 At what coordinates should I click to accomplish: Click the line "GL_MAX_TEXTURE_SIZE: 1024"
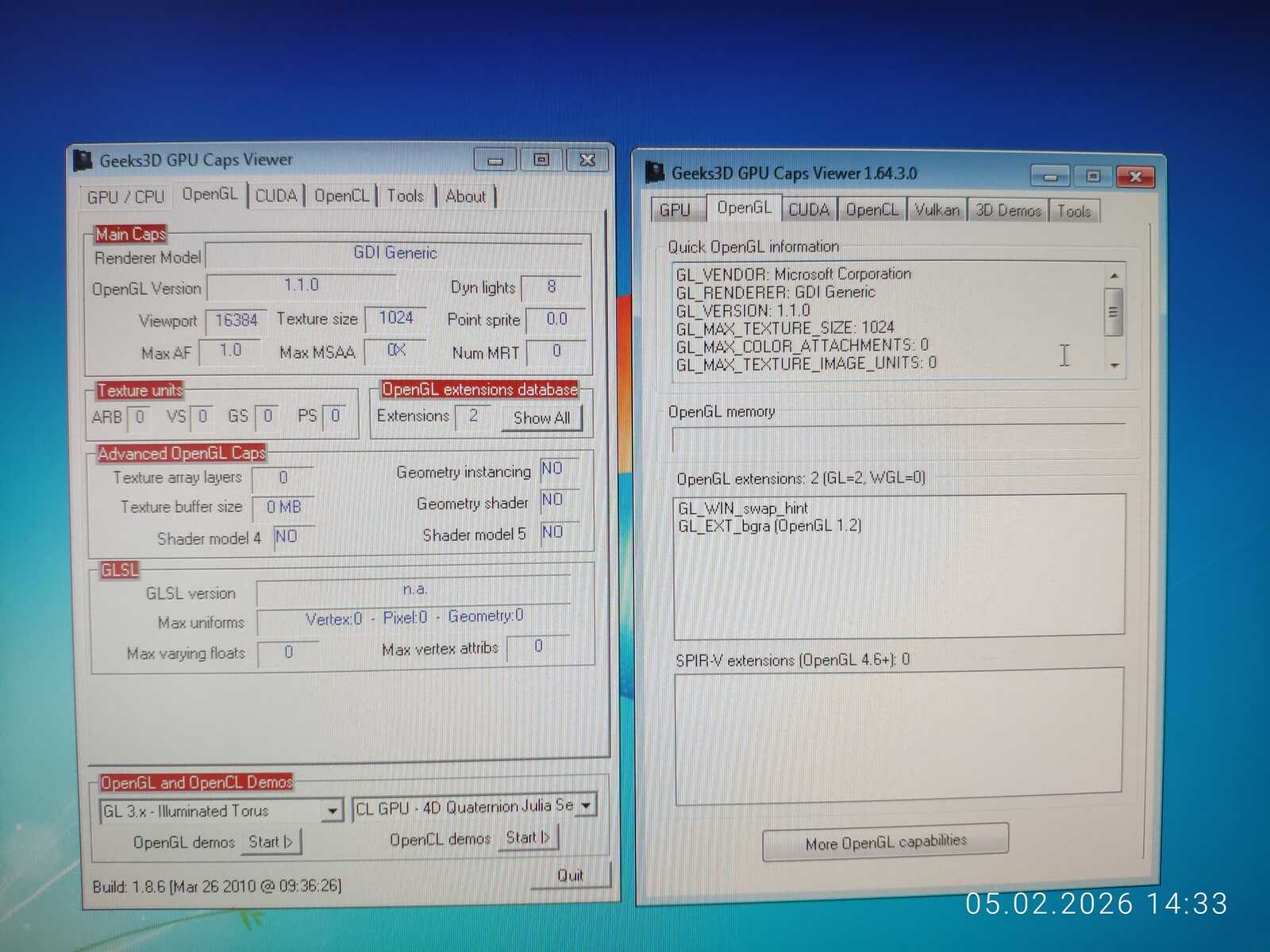[x=785, y=328]
